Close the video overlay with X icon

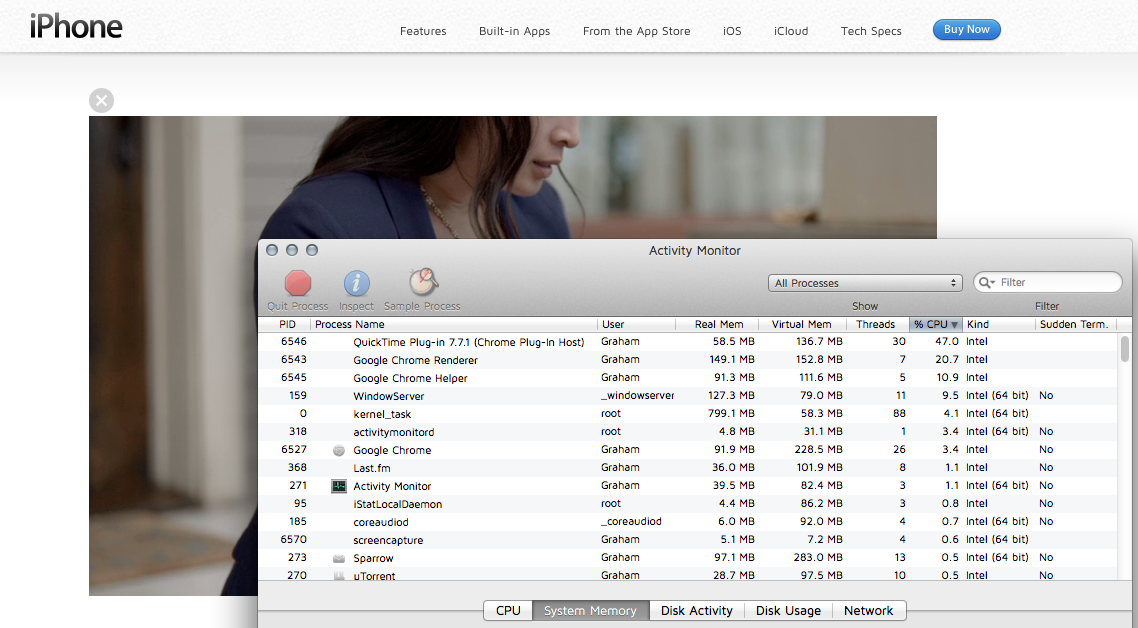102,100
